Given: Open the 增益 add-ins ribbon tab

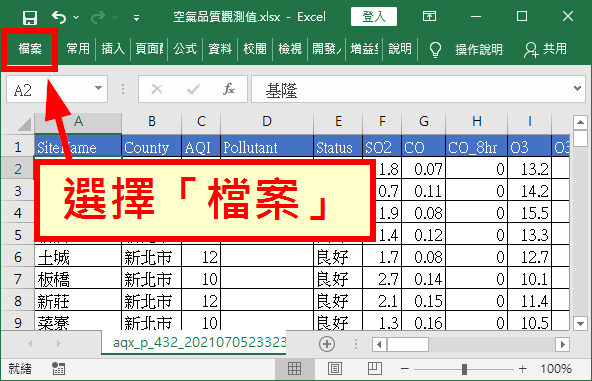Looking at the screenshot, I should [x=364, y=49].
